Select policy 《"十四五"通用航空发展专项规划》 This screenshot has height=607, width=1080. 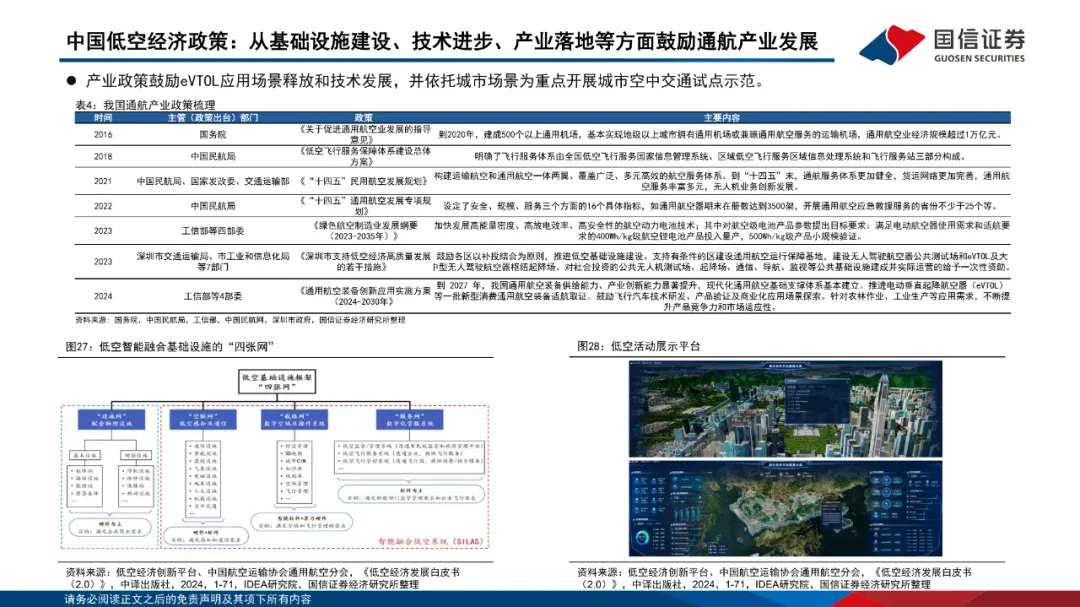click(364, 206)
